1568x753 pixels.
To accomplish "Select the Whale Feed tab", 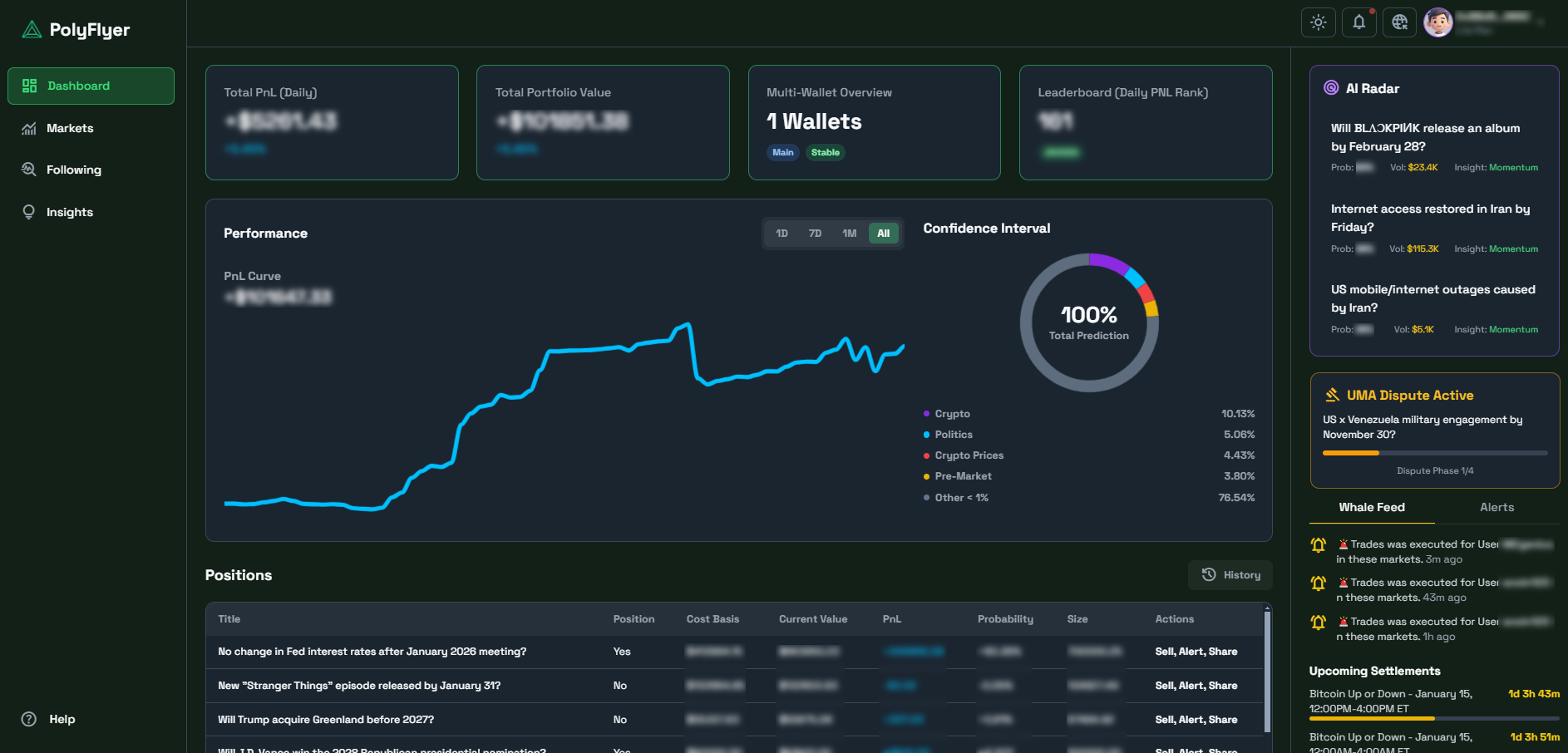I will click(x=1372, y=507).
